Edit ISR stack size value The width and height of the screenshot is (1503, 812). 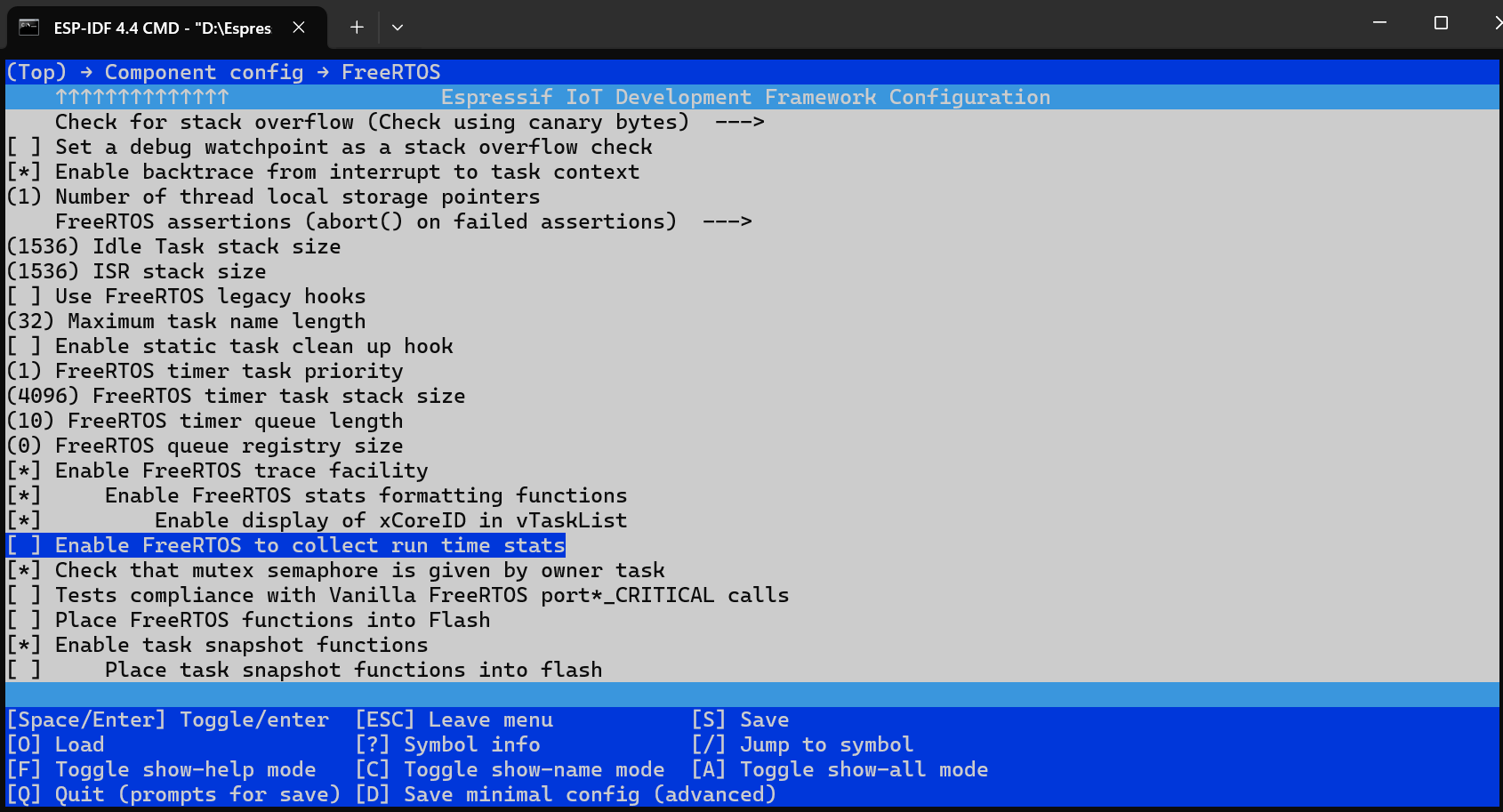pos(136,271)
